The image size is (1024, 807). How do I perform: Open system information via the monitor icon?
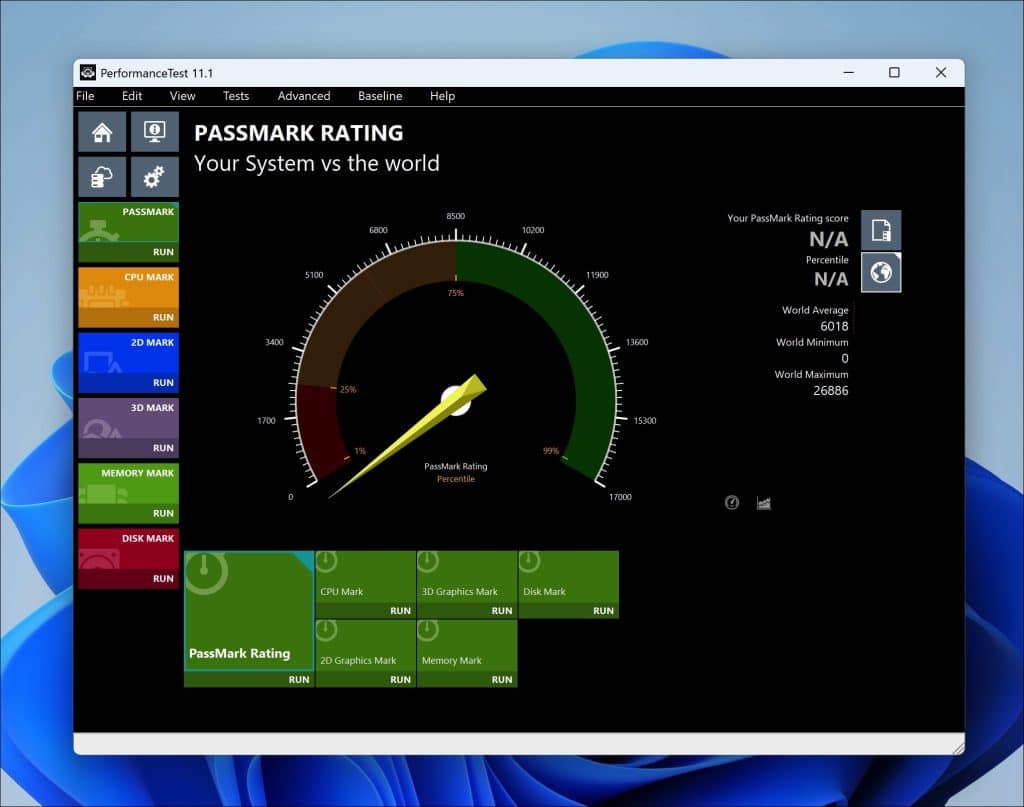coord(154,131)
